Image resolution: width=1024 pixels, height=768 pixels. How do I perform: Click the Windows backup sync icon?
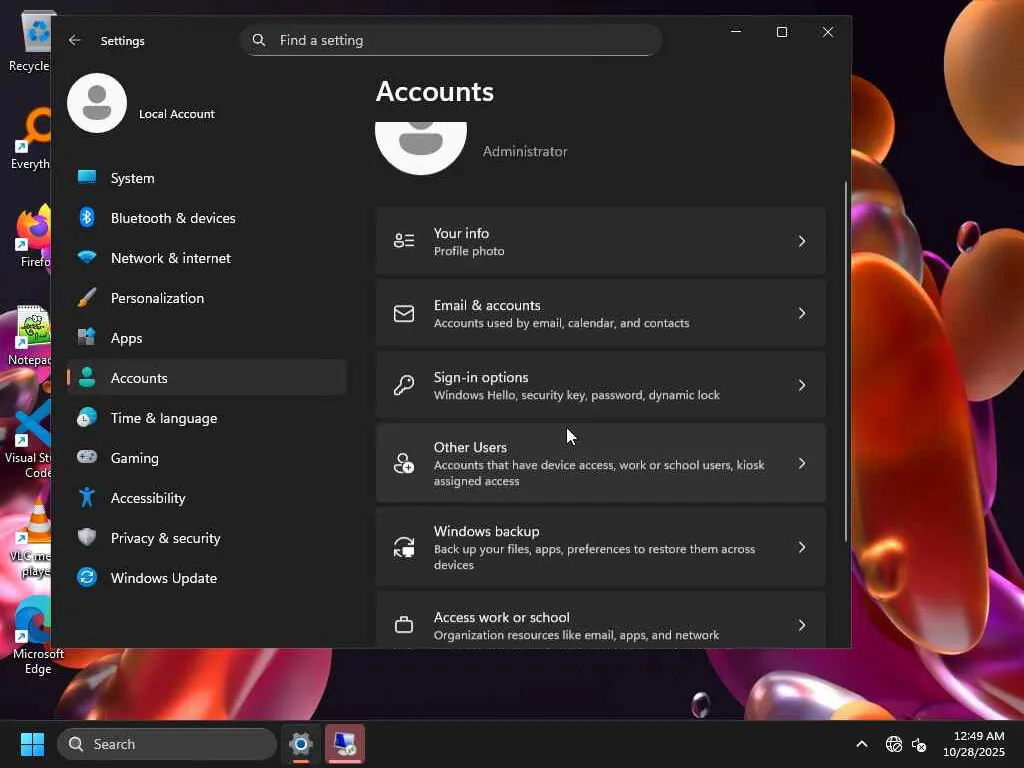pyautogui.click(x=404, y=547)
